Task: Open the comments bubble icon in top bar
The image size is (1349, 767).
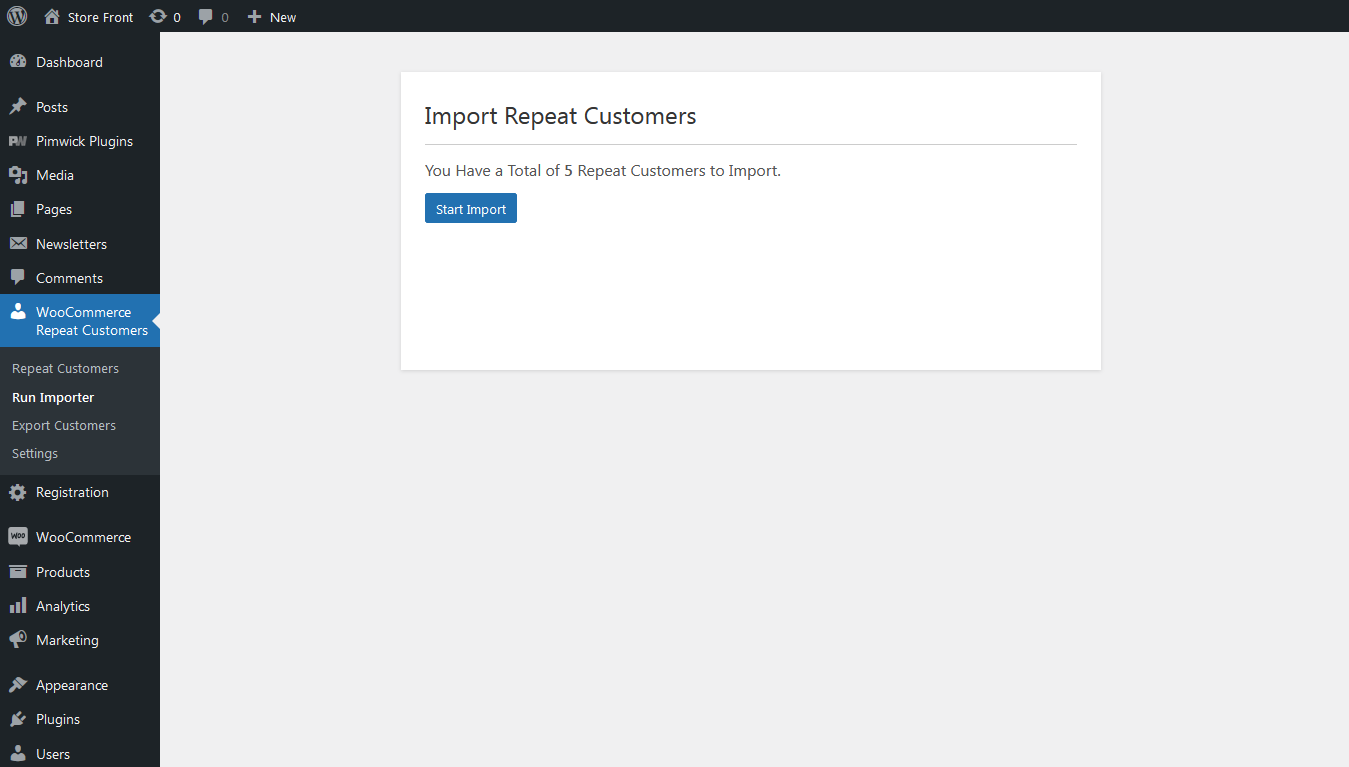Action: click(205, 16)
